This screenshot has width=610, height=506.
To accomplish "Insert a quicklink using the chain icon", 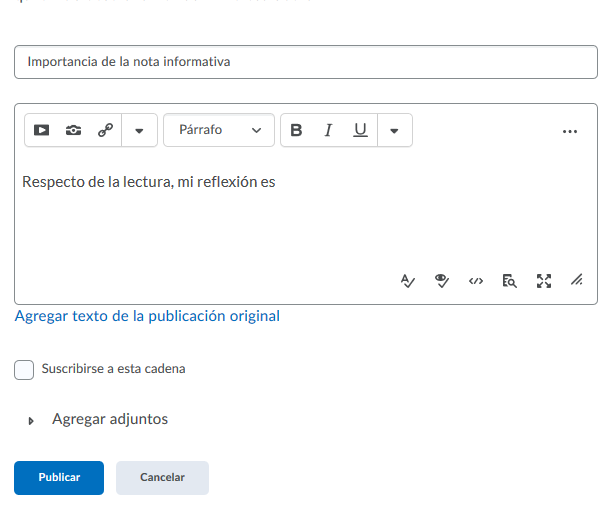I will click(x=105, y=130).
